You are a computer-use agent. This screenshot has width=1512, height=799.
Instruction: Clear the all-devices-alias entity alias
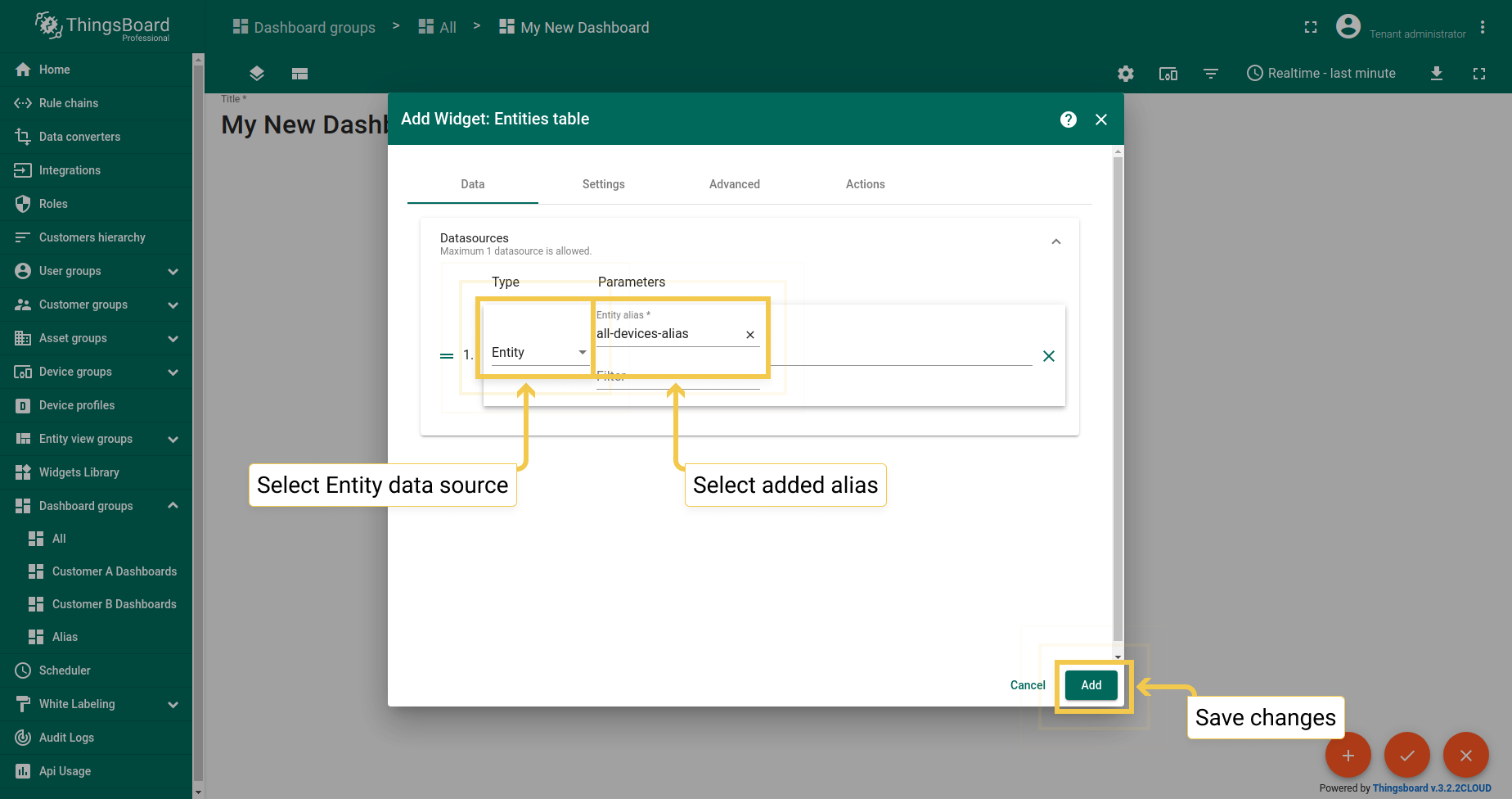750,335
